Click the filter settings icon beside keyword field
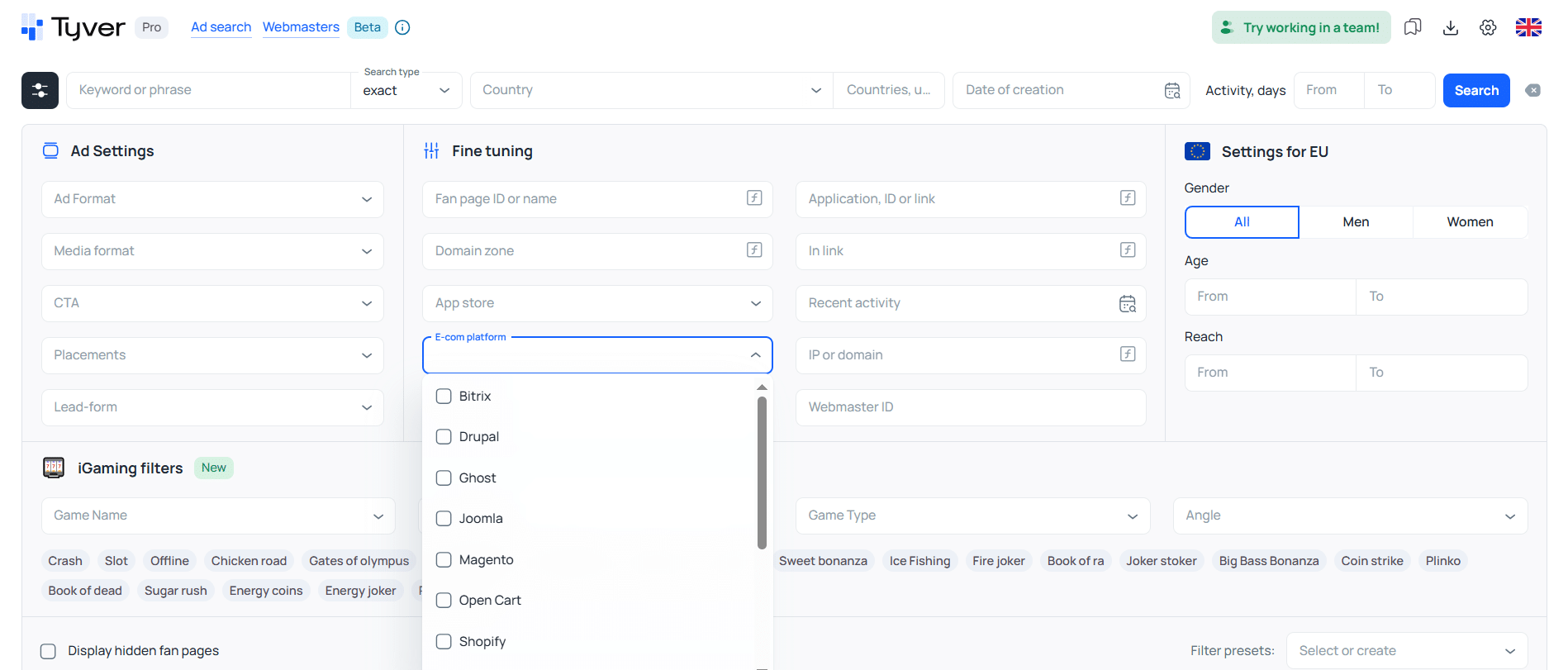 40,90
